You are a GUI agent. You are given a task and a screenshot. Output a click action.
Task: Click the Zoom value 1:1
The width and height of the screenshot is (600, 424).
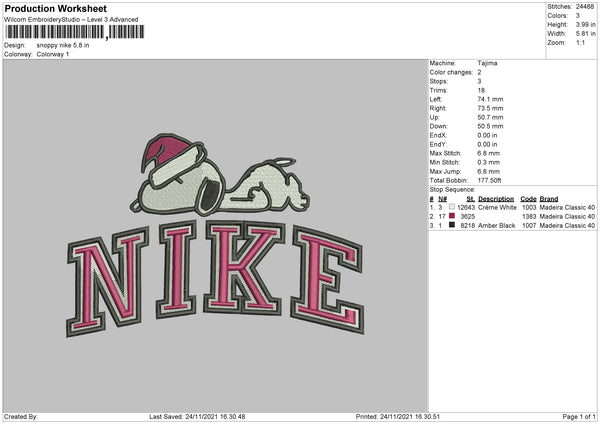pyautogui.click(x=580, y=42)
